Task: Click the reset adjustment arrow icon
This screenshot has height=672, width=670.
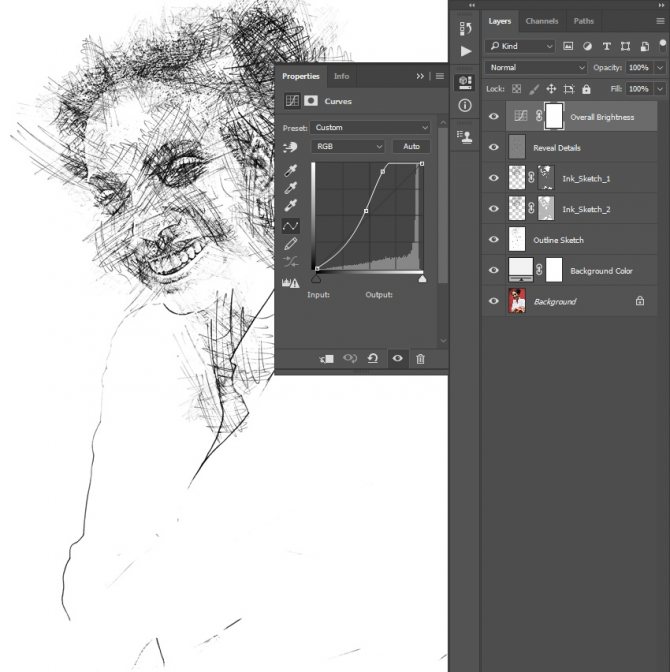Action: pyautogui.click(x=373, y=359)
